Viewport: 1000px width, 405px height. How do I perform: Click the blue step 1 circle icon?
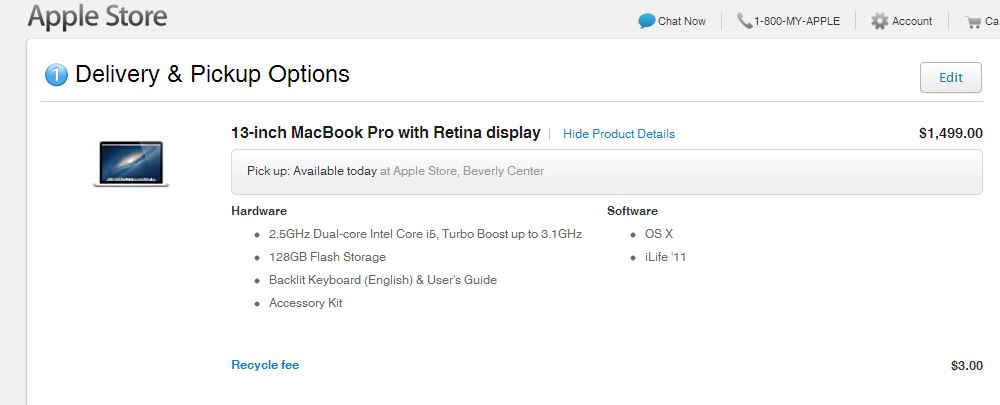(56, 75)
